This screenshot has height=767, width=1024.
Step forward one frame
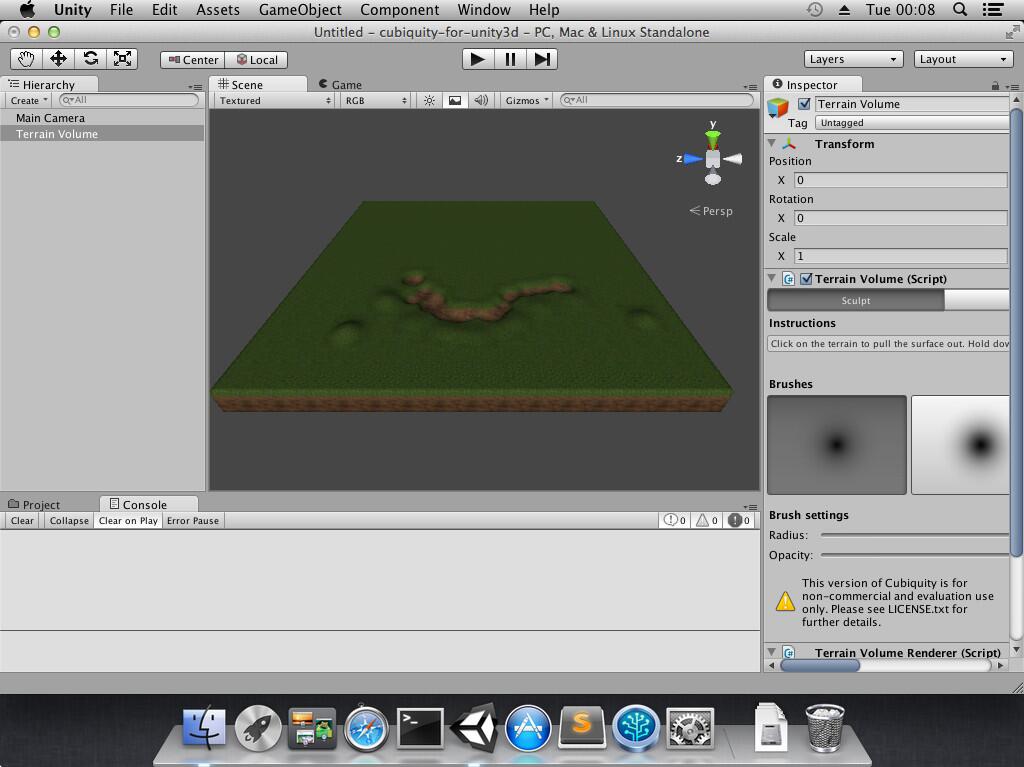coord(542,59)
